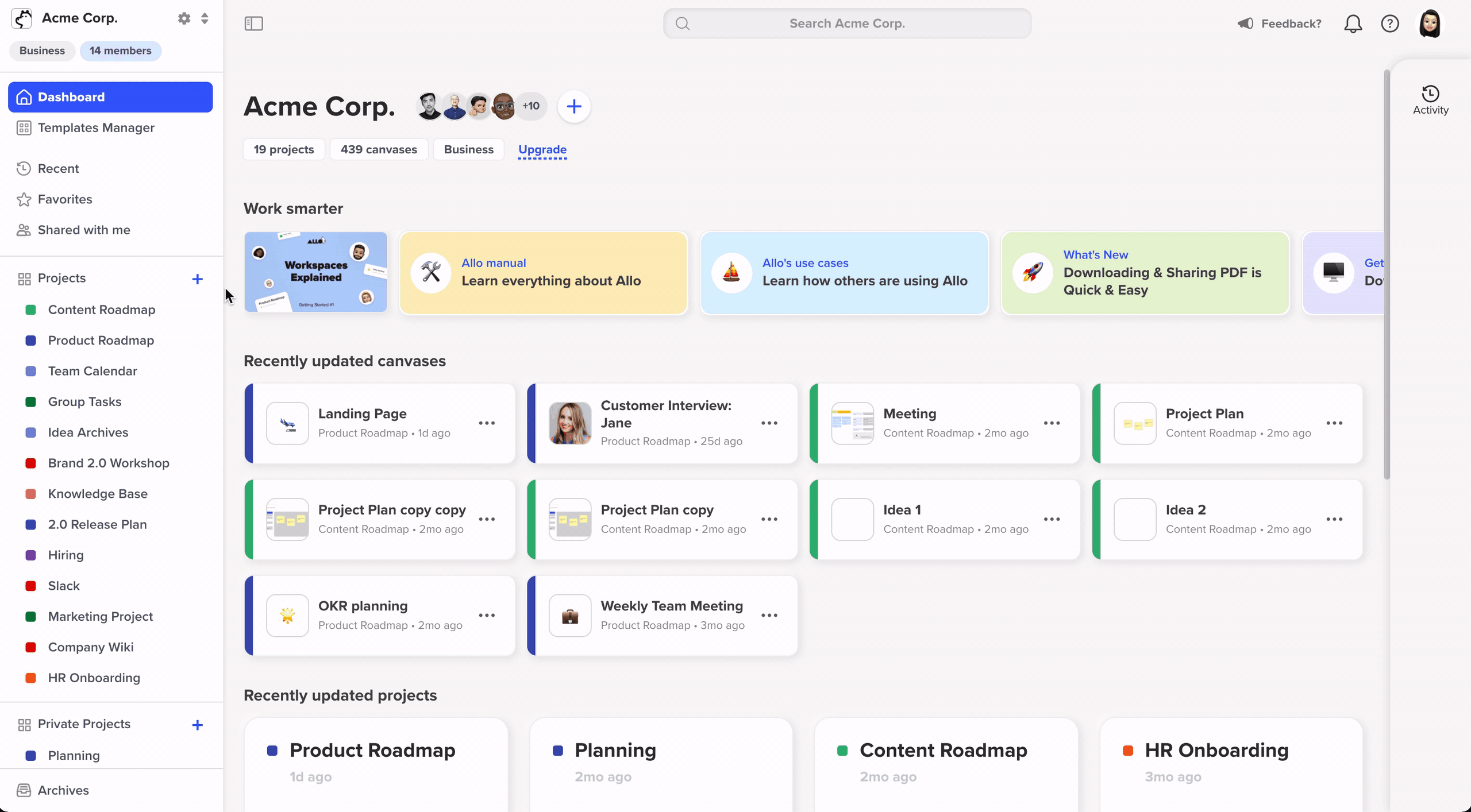Open What's New PDF sharing card
The width and height of the screenshot is (1471, 812).
point(1145,273)
